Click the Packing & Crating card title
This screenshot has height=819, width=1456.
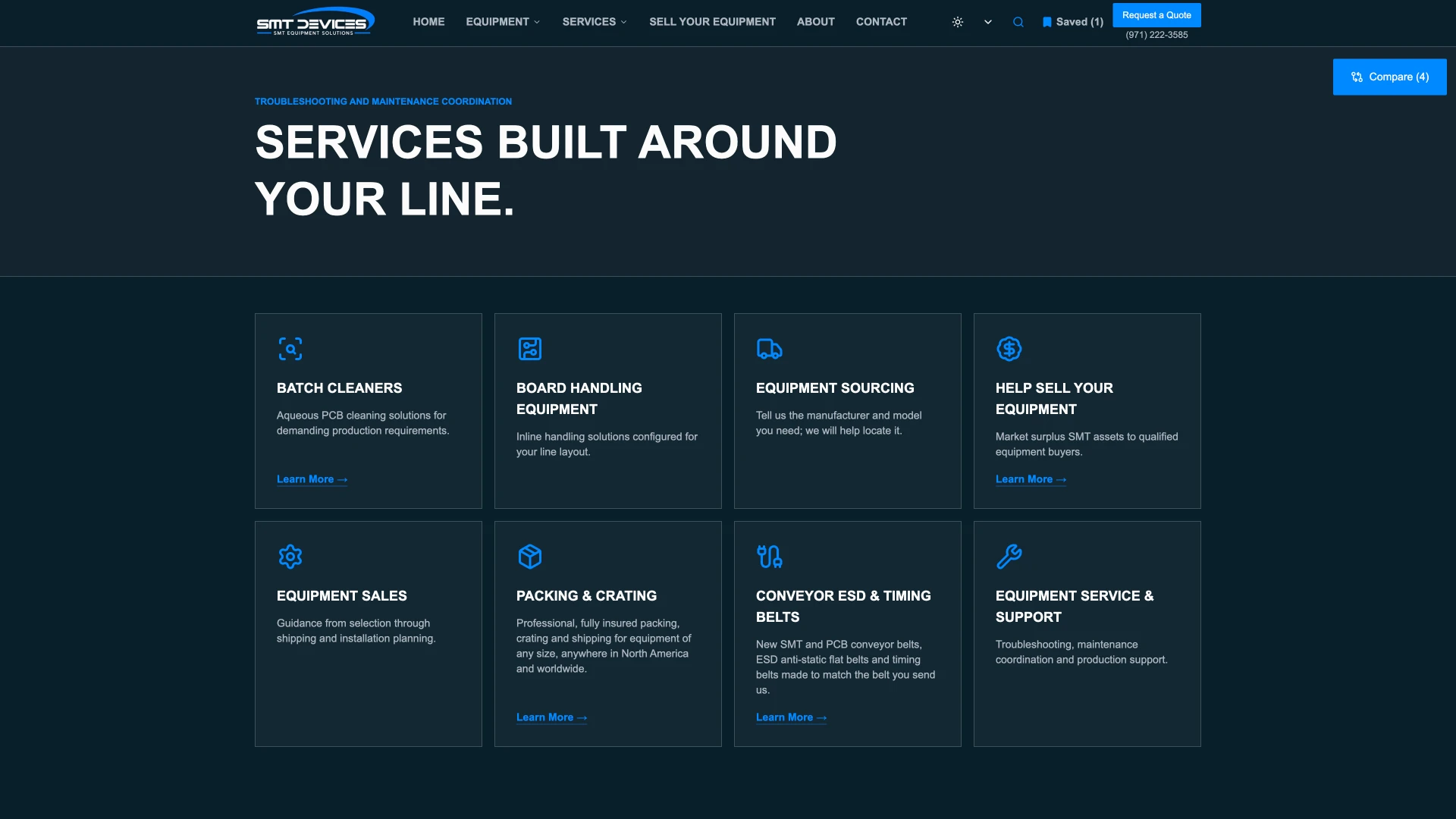click(586, 596)
